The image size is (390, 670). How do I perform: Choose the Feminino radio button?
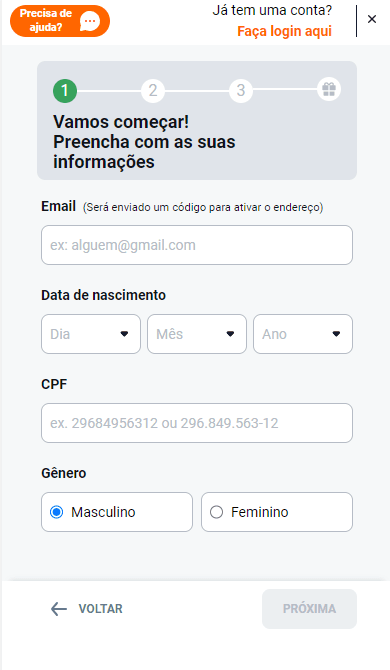[217, 512]
